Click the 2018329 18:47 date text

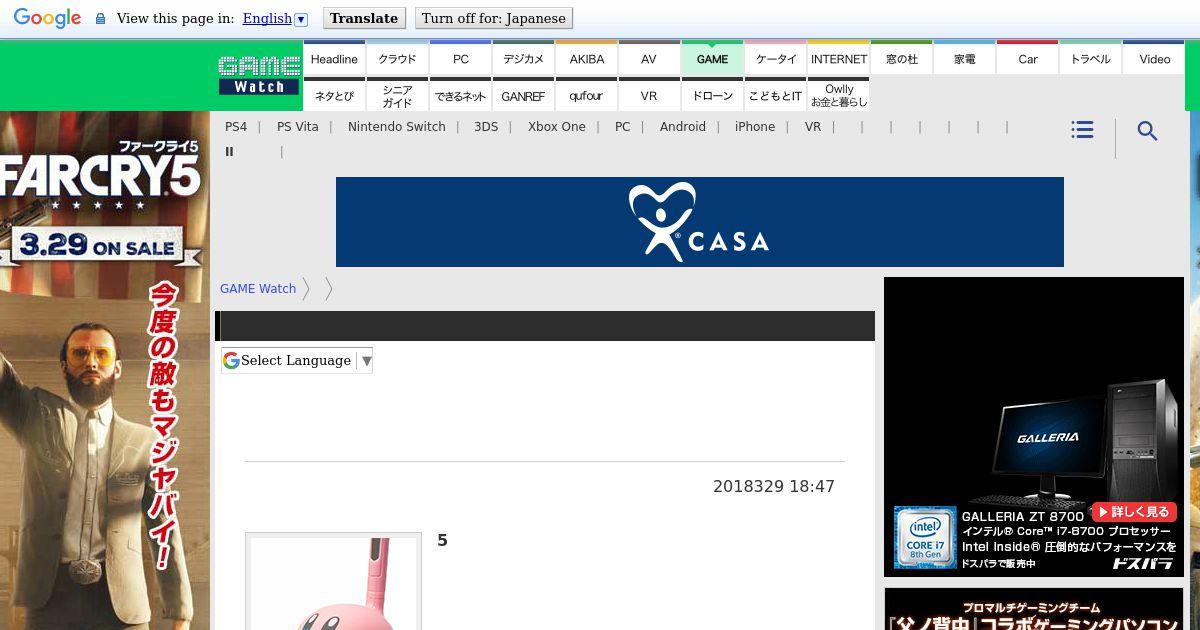(x=774, y=487)
